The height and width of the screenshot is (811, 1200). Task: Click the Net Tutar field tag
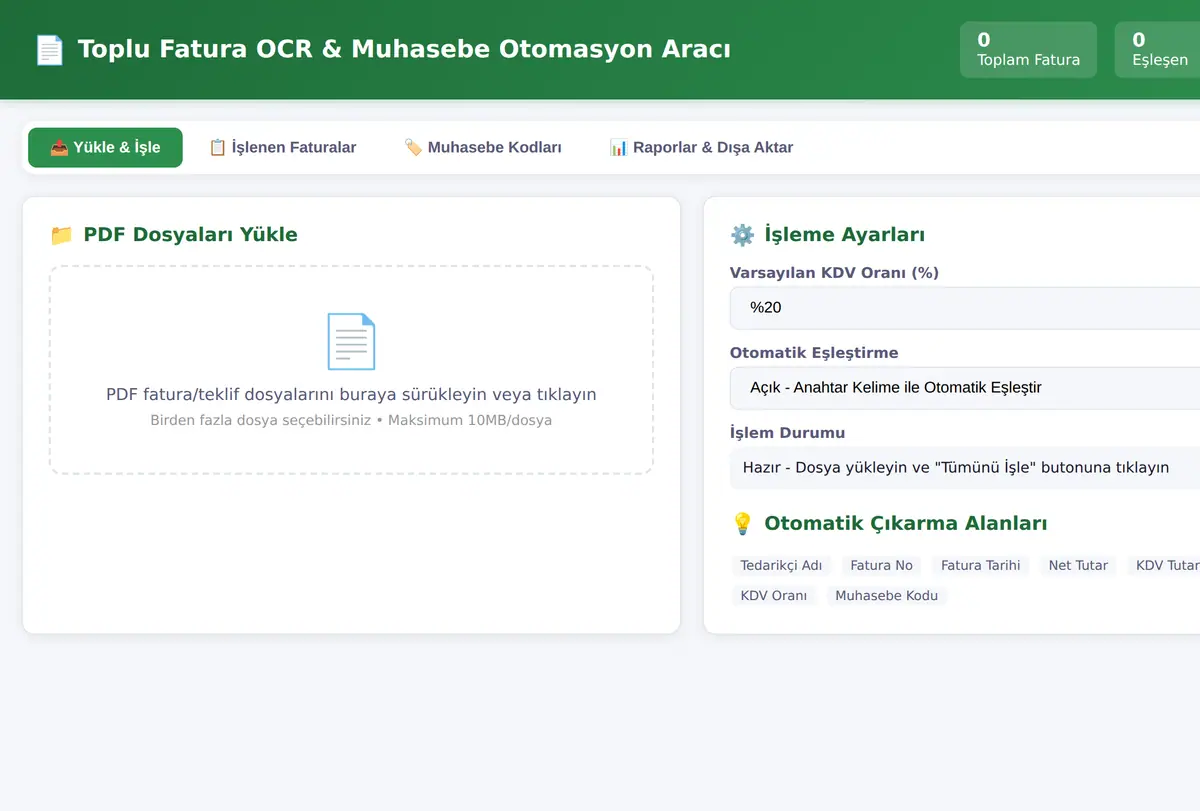(1078, 566)
